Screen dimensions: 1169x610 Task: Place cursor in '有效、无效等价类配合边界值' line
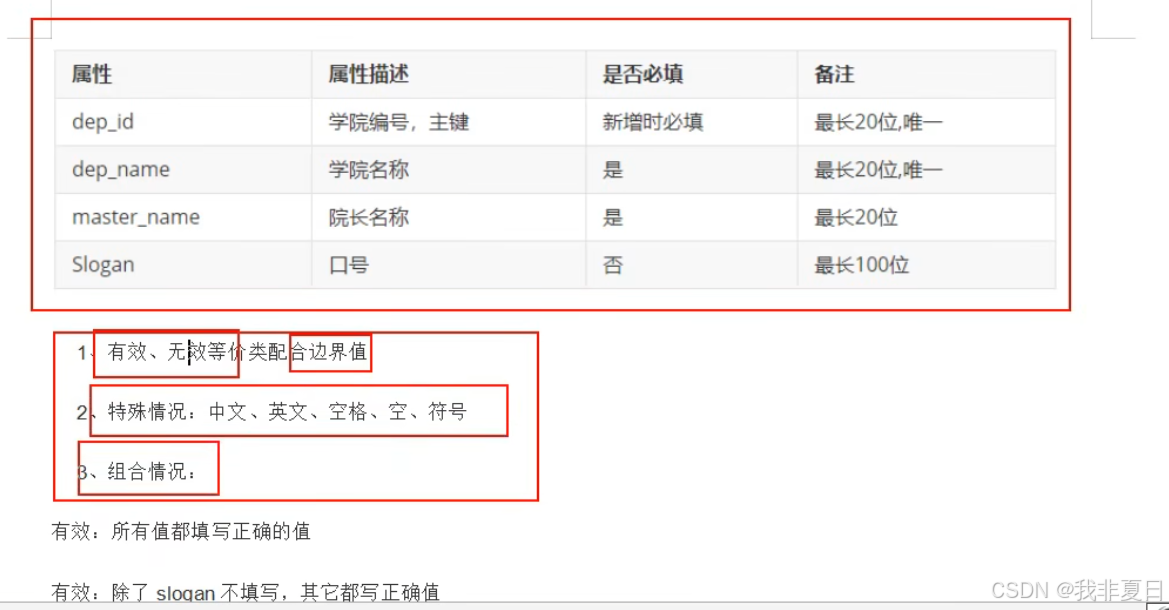[237, 351]
